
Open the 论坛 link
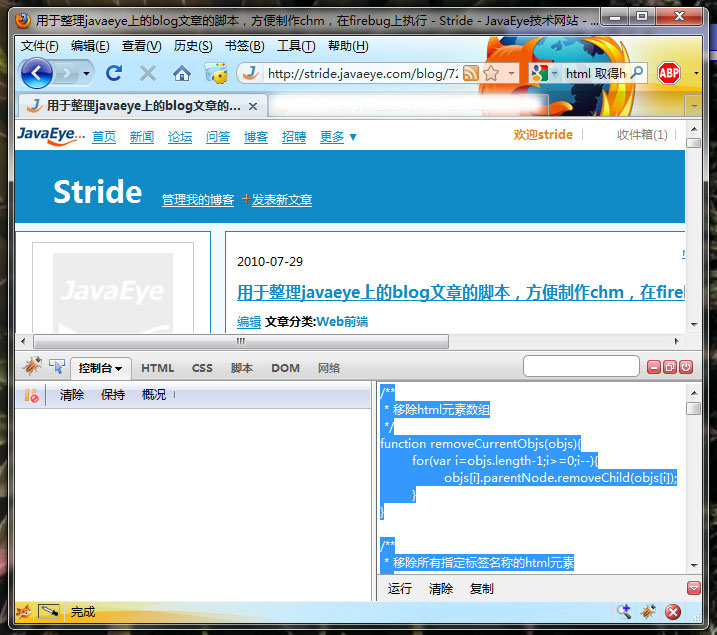(180, 136)
